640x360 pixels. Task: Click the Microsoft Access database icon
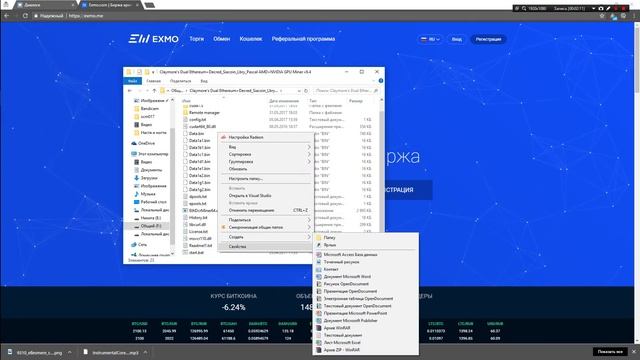(319, 255)
